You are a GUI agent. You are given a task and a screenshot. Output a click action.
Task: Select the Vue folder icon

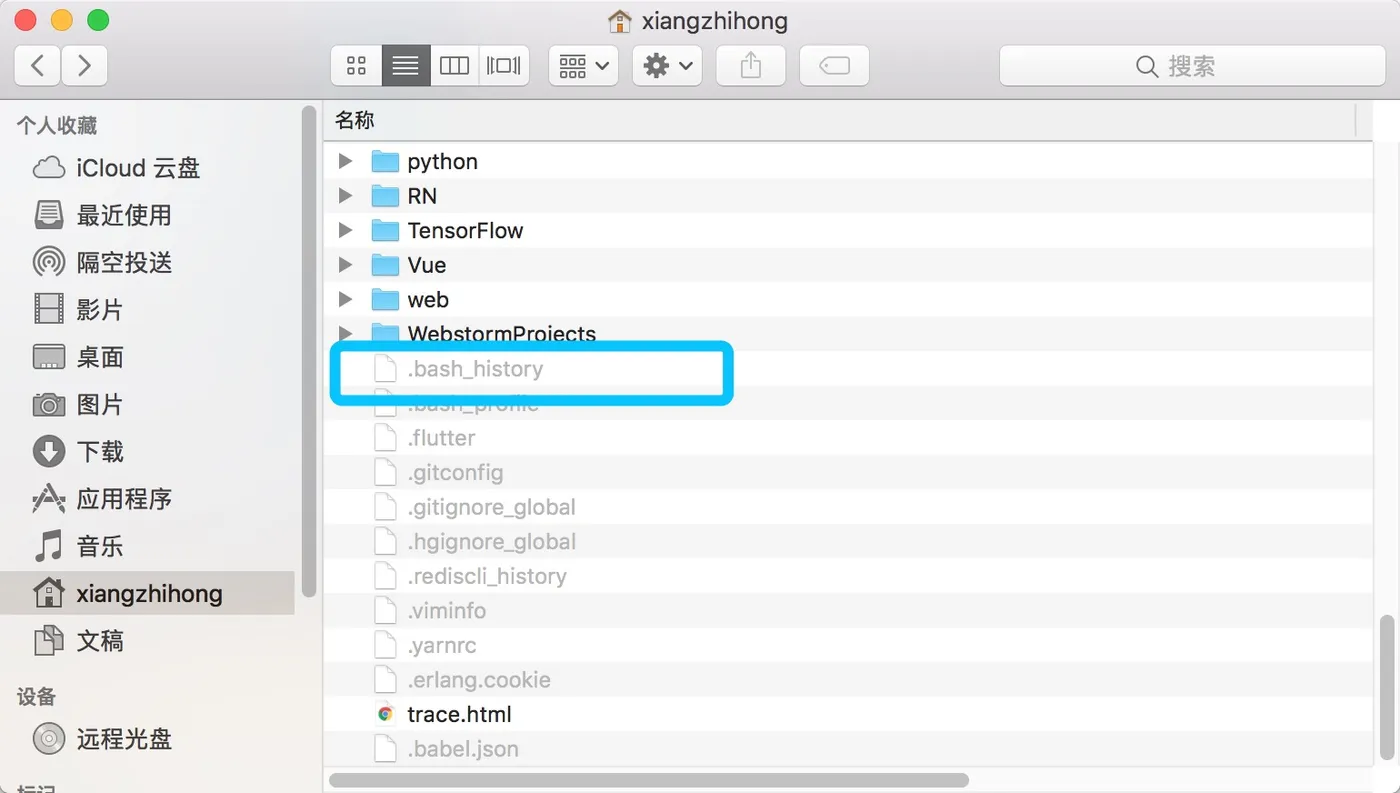(385, 265)
